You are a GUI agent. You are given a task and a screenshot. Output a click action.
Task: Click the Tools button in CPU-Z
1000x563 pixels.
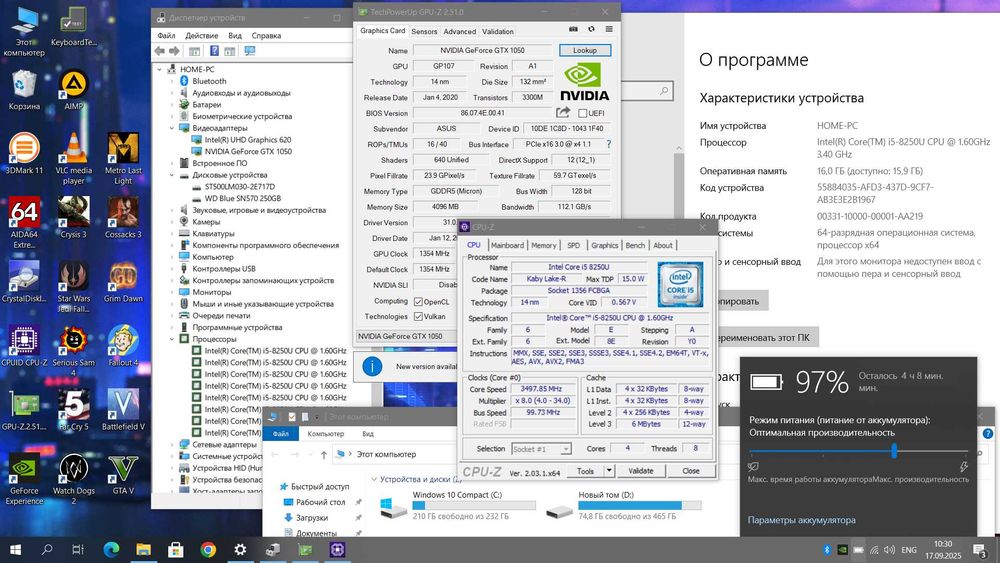(585, 471)
